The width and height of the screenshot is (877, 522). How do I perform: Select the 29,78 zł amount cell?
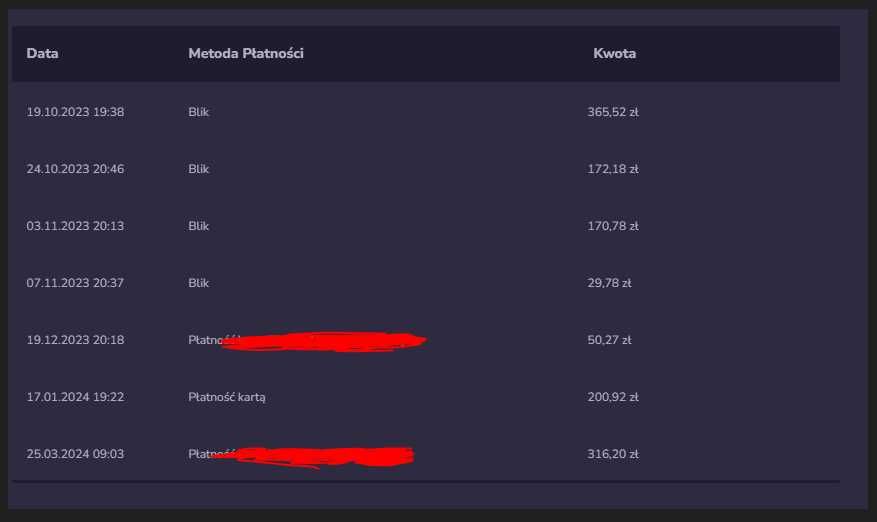pyautogui.click(x=609, y=283)
